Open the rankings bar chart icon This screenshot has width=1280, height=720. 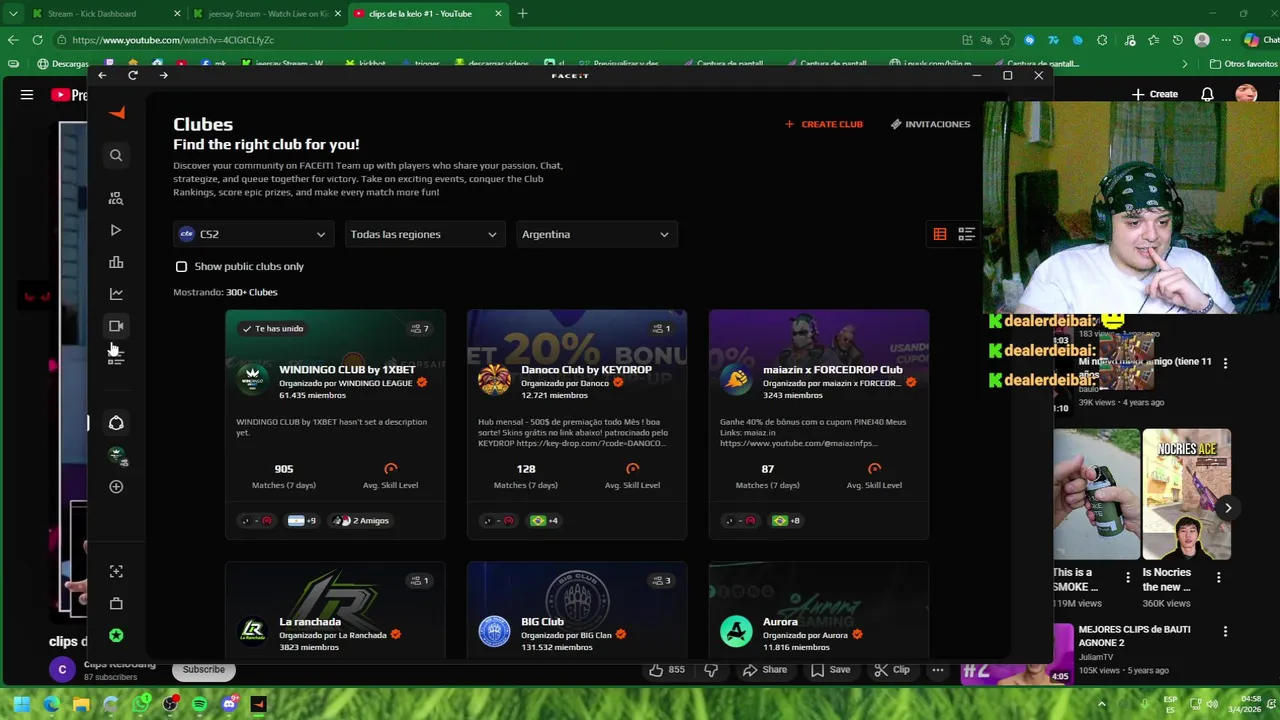[x=116, y=262]
